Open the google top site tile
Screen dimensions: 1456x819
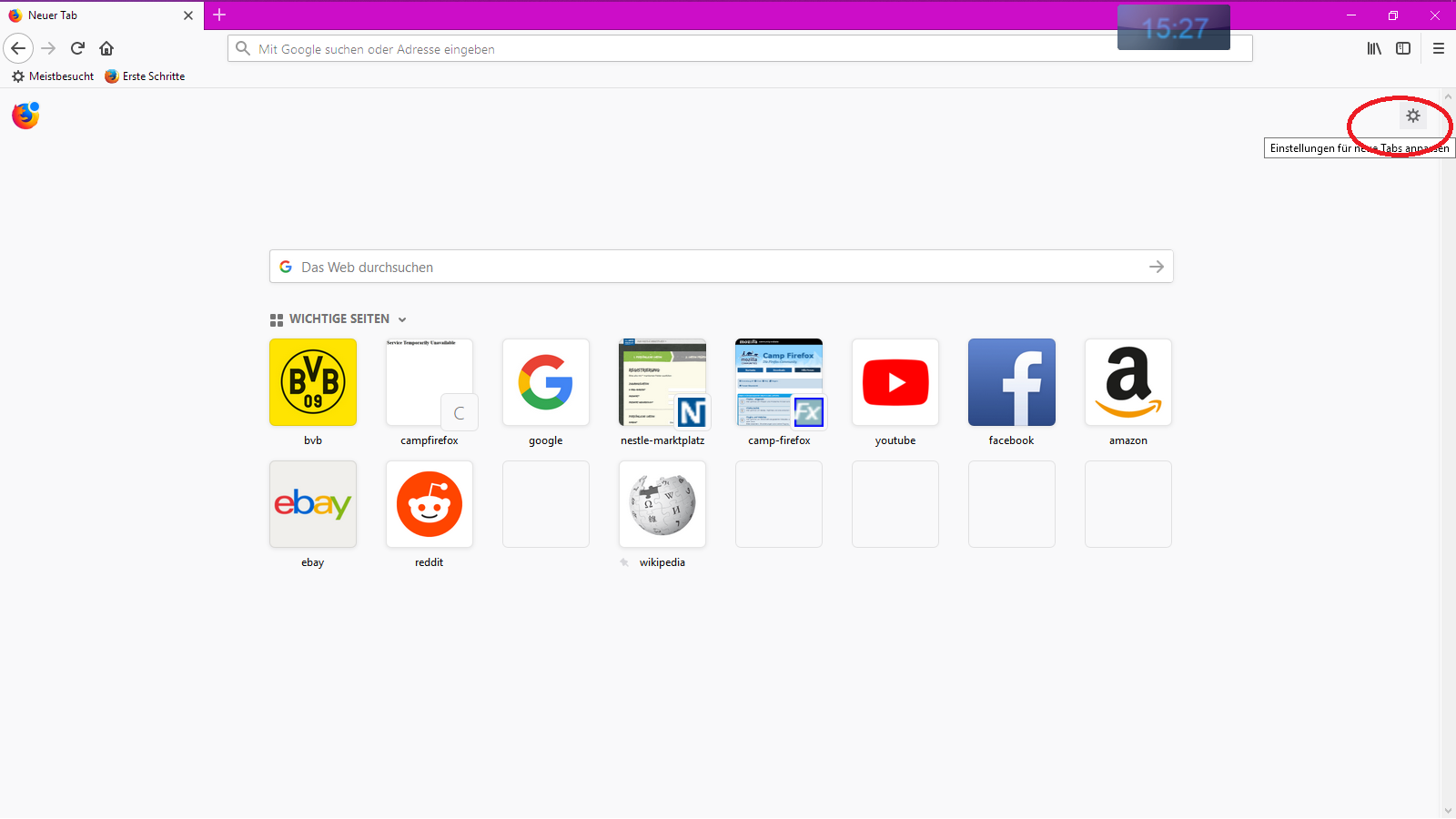[546, 382]
